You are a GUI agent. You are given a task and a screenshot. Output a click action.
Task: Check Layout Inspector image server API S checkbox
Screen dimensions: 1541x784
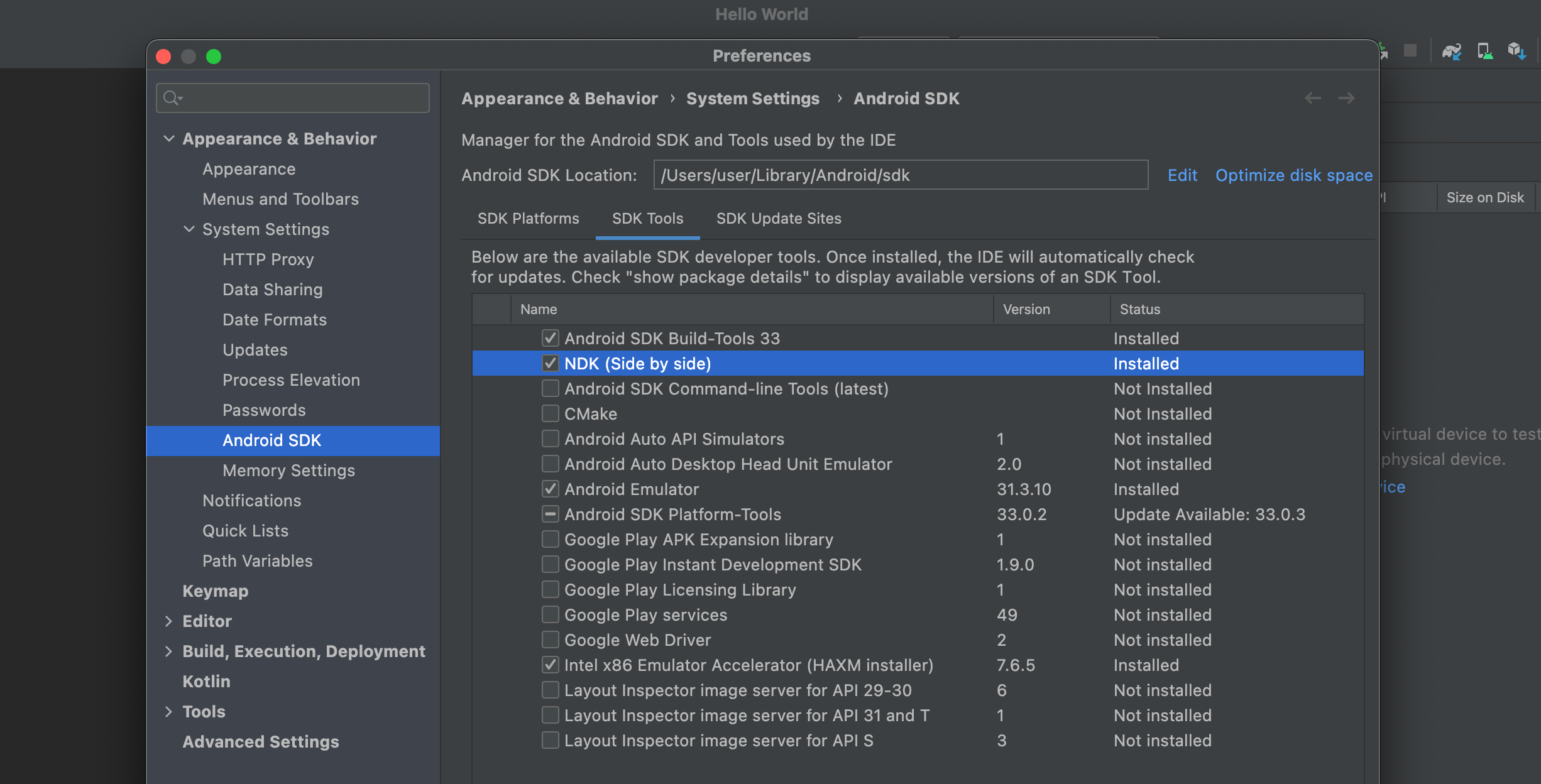click(x=550, y=740)
